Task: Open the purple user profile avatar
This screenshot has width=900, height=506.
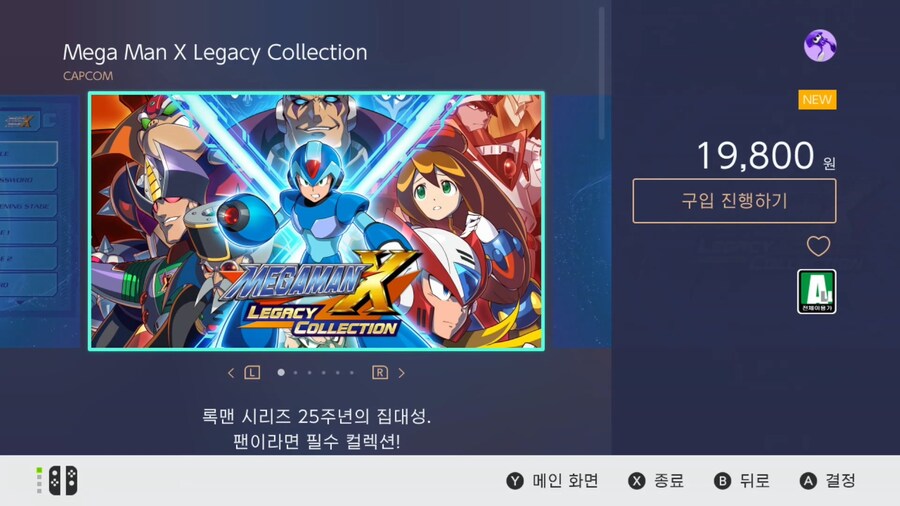Action: 820,46
